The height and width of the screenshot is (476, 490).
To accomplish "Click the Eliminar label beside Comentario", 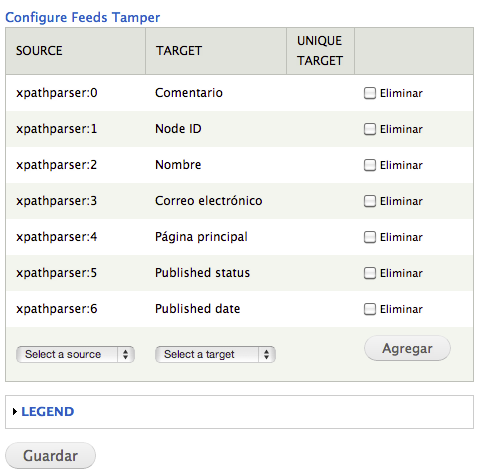I will coord(401,93).
